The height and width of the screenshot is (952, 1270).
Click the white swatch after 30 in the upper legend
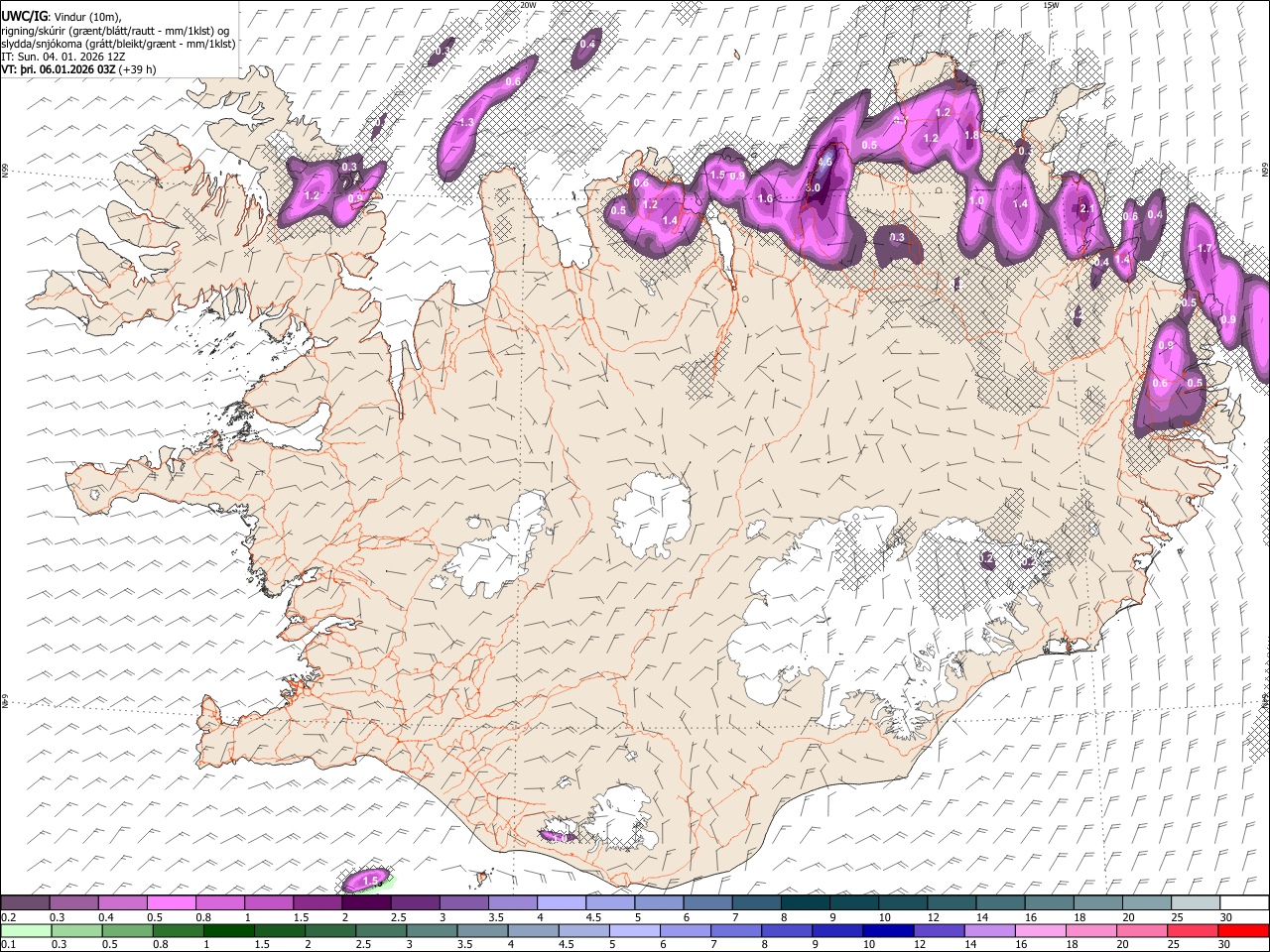tap(1244, 903)
